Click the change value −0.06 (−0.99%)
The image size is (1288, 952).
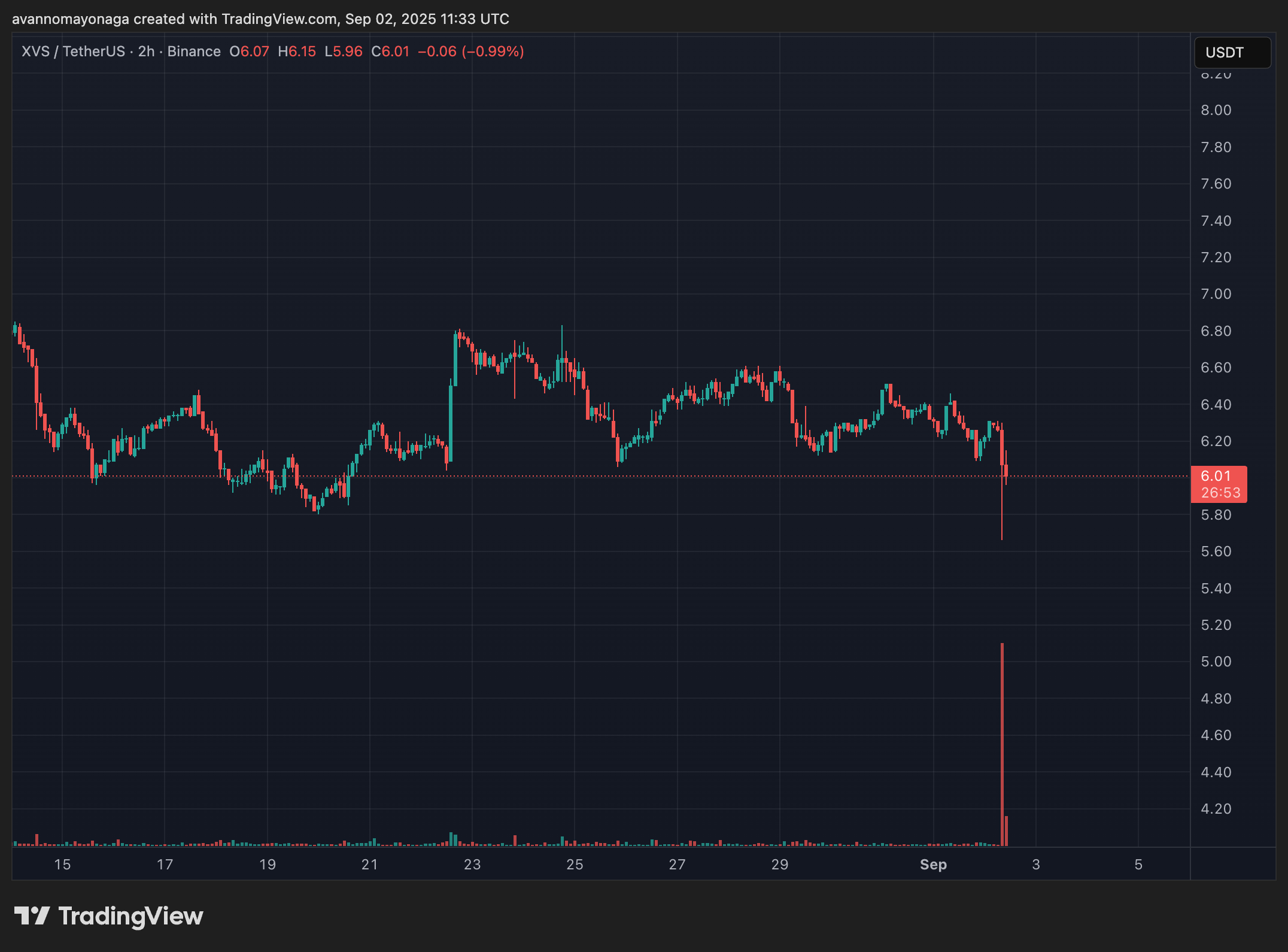pos(470,51)
